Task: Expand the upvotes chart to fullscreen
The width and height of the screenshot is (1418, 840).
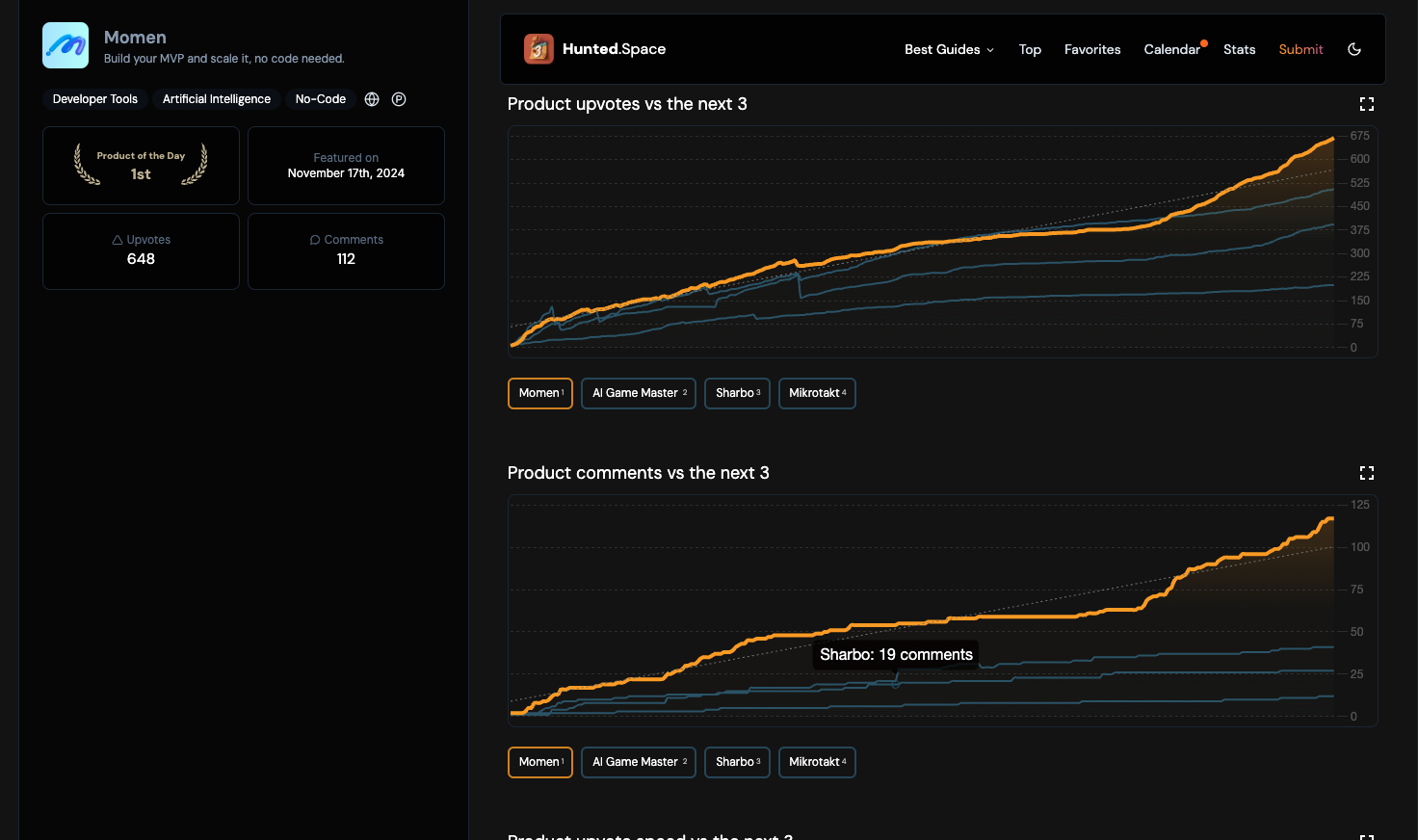Action: (1366, 104)
